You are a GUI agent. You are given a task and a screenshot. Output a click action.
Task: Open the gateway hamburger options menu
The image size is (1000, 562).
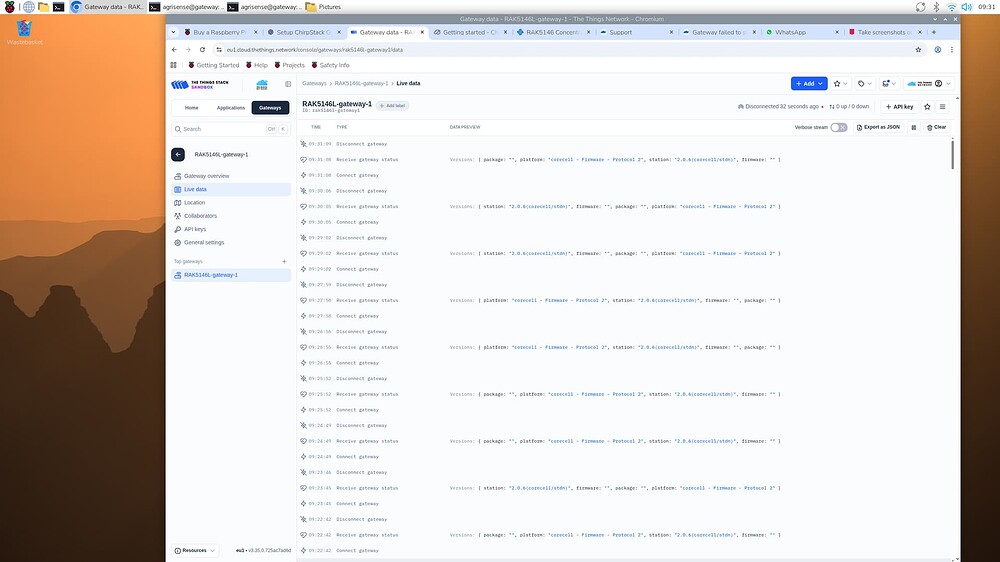[x=942, y=106]
